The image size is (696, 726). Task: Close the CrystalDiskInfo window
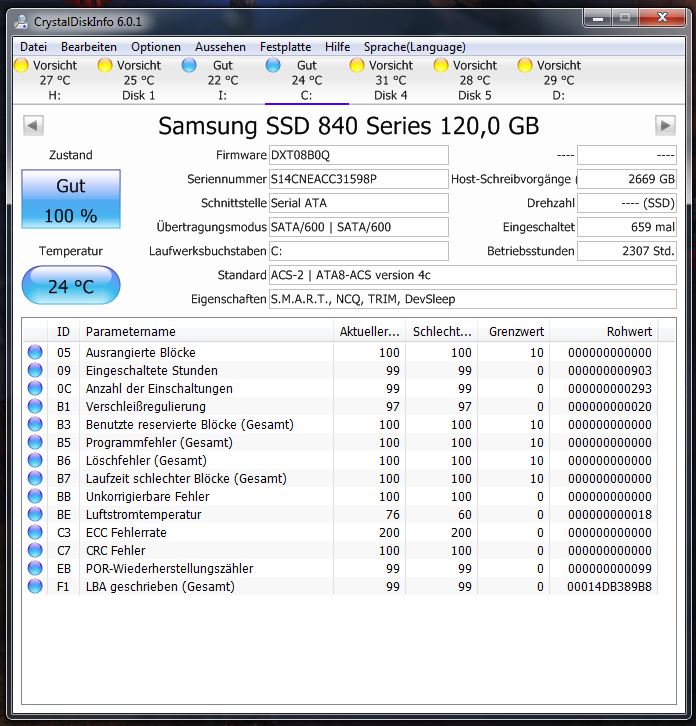click(x=662, y=19)
